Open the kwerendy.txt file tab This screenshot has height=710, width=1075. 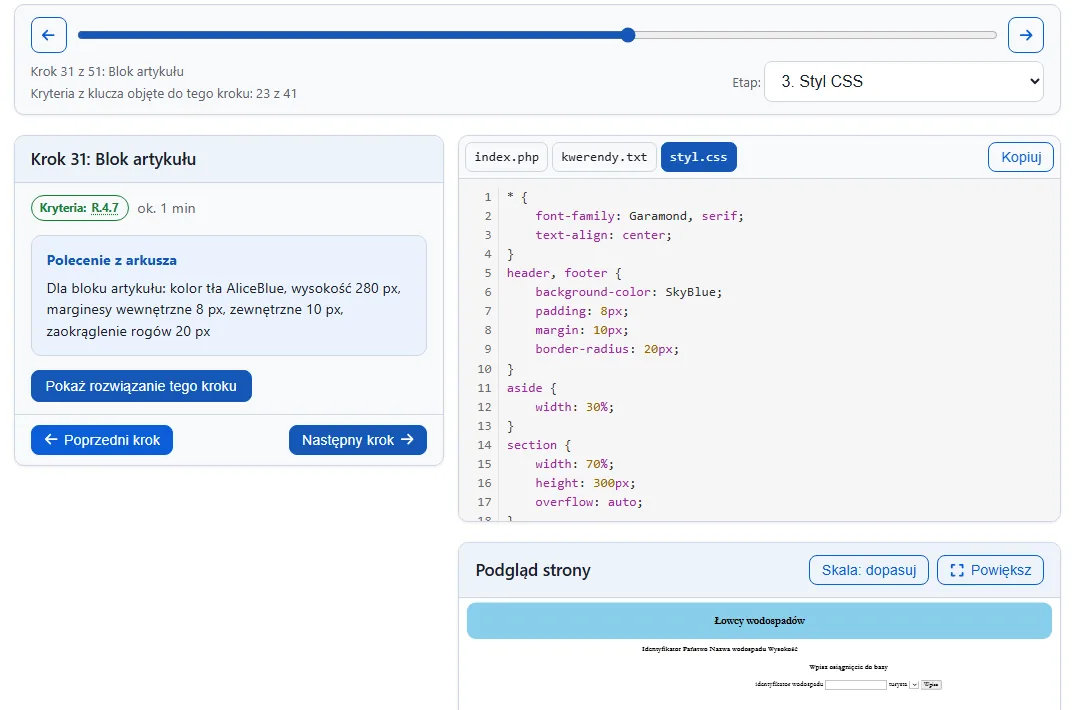pyautogui.click(x=604, y=157)
